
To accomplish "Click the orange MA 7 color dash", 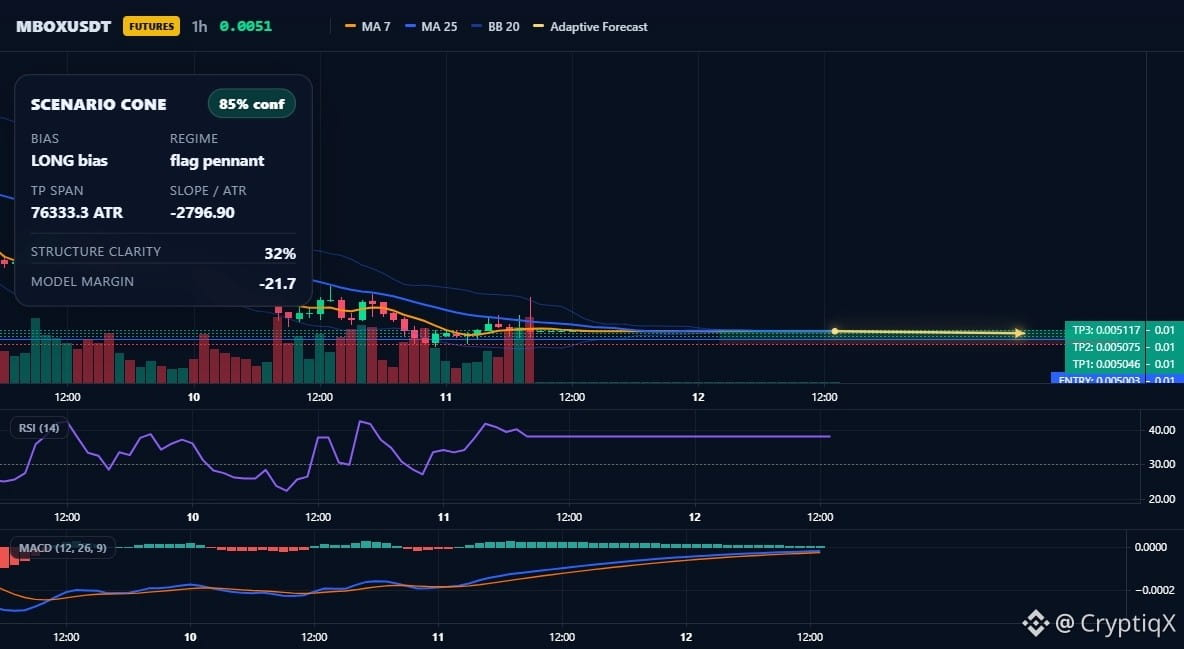I will [x=350, y=26].
